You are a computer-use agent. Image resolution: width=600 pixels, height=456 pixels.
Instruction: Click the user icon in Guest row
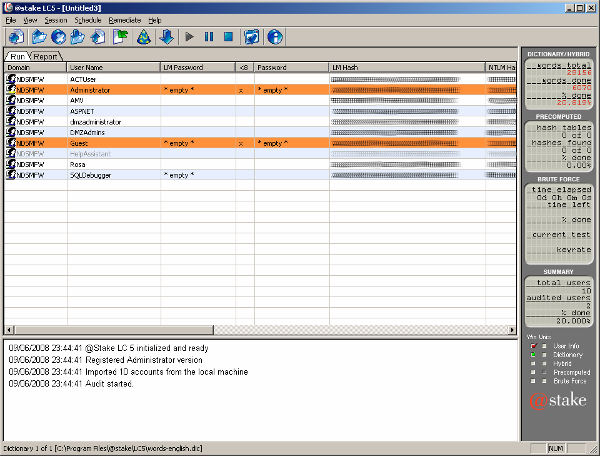pyautogui.click(x=11, y=143)
